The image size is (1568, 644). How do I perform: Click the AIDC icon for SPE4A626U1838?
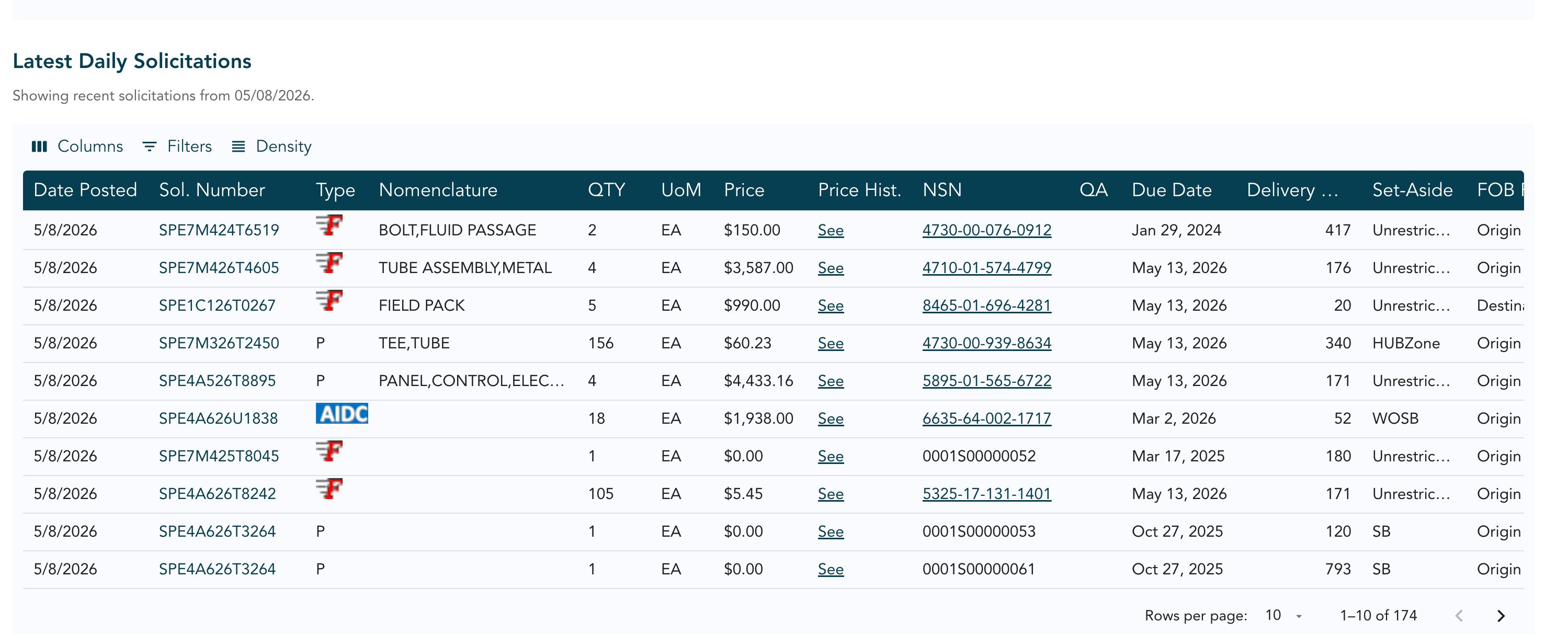click(x=342, y=414)
